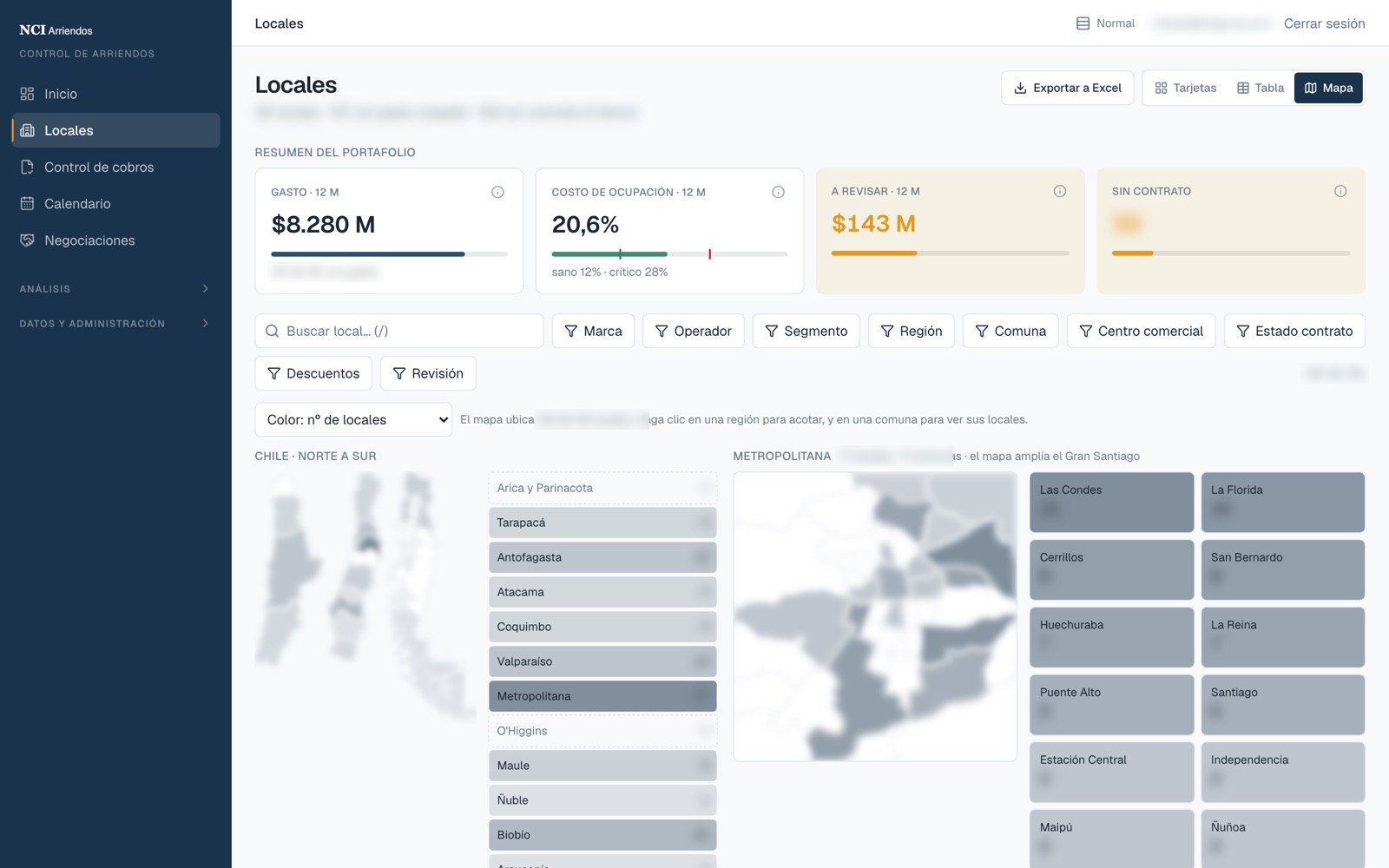Screen dimensions: 1389x868
Task: Open the Segmento filter dropdown
Action: (806, 331)
